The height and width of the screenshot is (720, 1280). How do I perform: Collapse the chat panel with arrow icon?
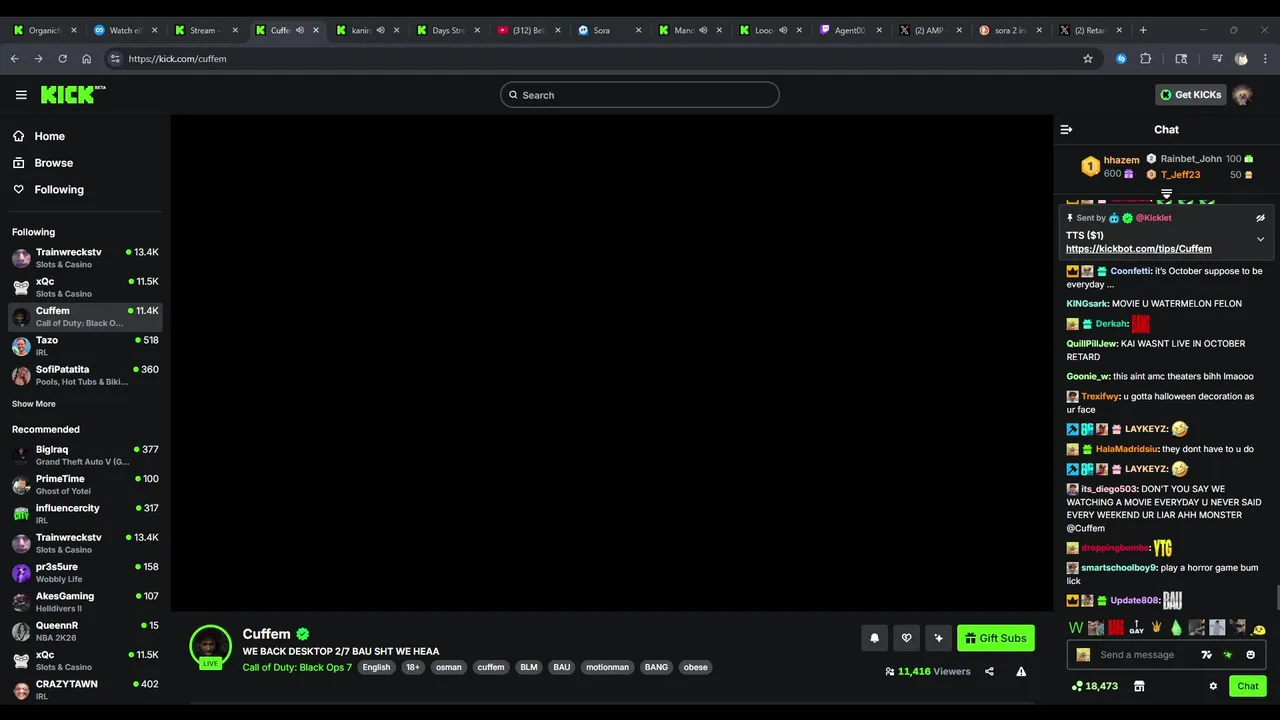click(x=1066, y=129)
